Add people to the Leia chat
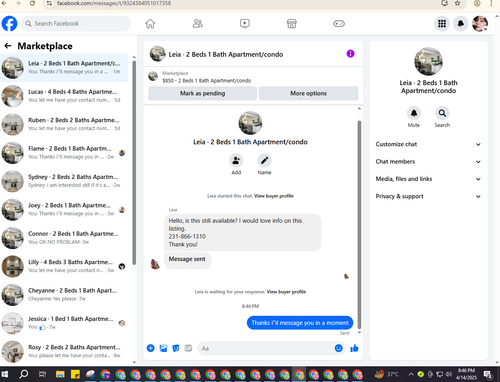 pos(236,161)
